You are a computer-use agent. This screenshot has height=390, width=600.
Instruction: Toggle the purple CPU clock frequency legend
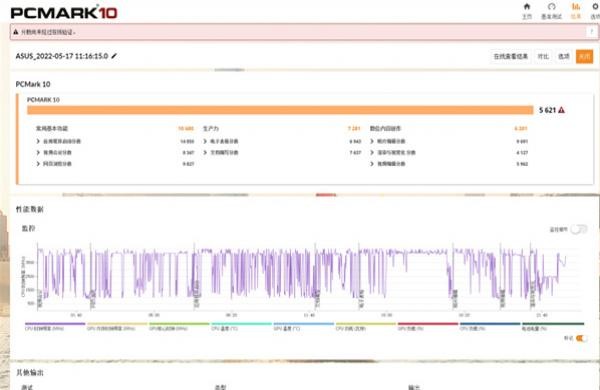coord(55,326)
